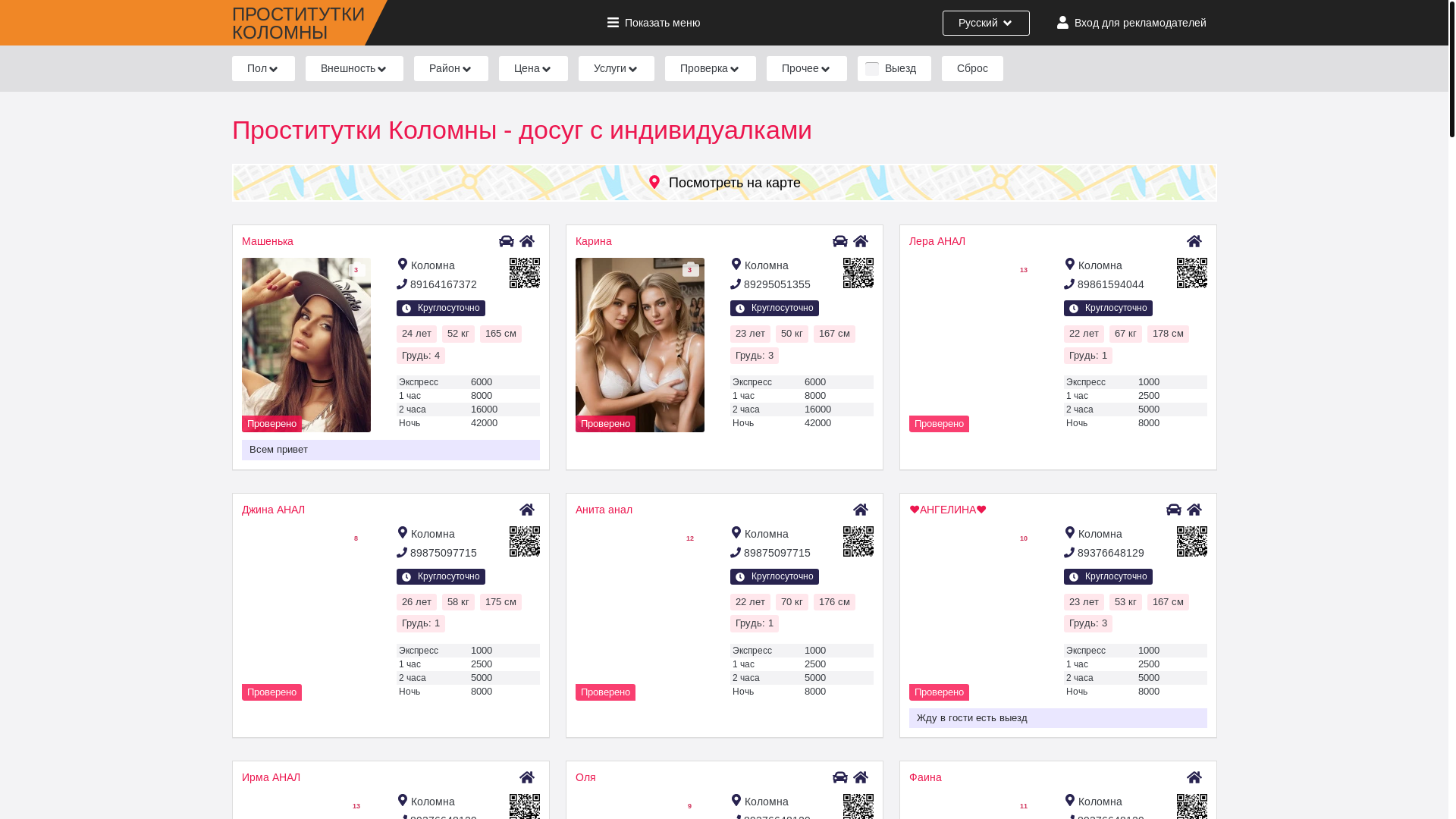Open the Машенька profile name link

point(268,241)
